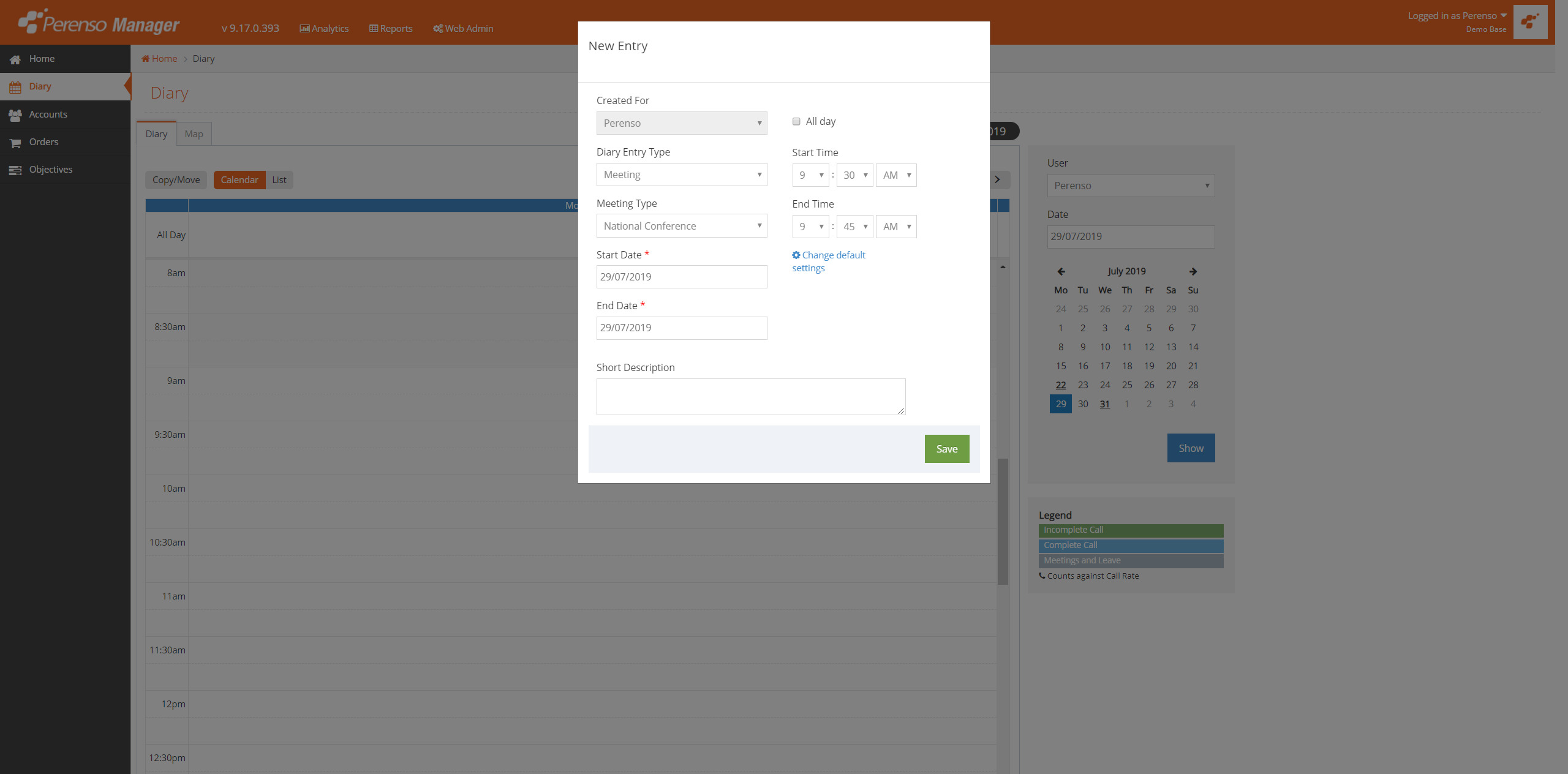Click the Perenso user avatar logo icon

tap(1529, 22)
